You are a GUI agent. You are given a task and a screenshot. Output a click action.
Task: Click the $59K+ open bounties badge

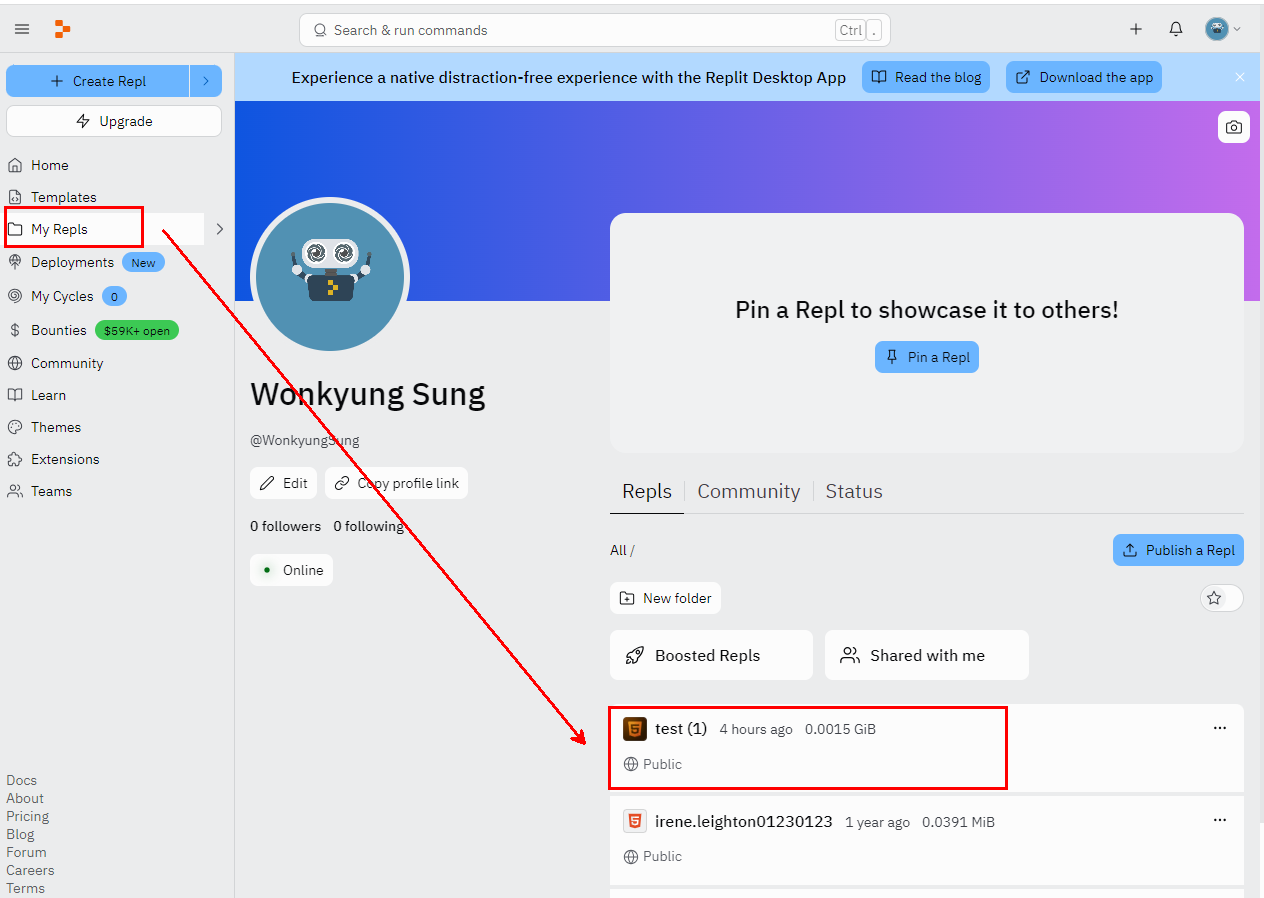[x=137, y=330]
